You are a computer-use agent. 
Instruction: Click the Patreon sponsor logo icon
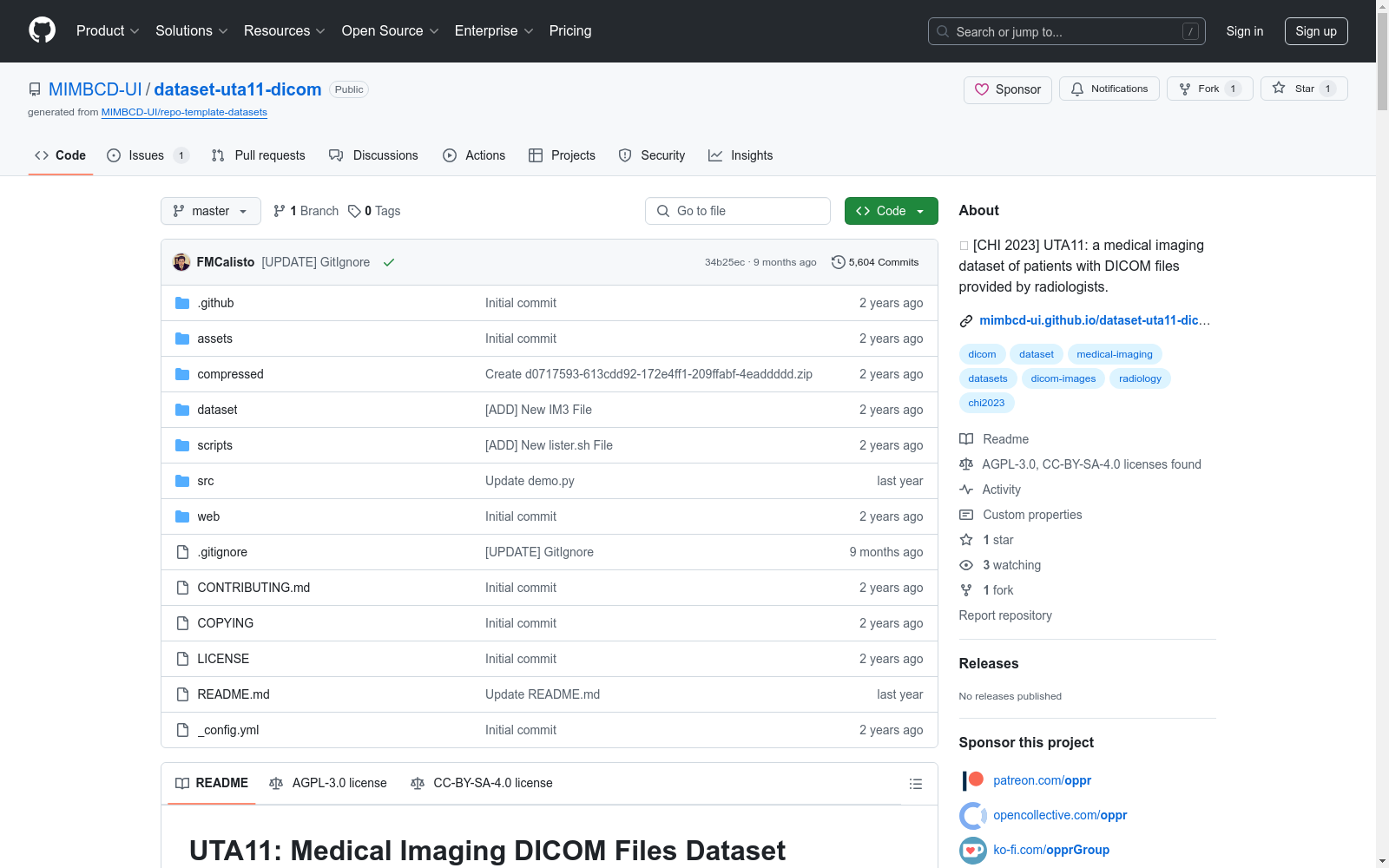click(x=973, y=780)
